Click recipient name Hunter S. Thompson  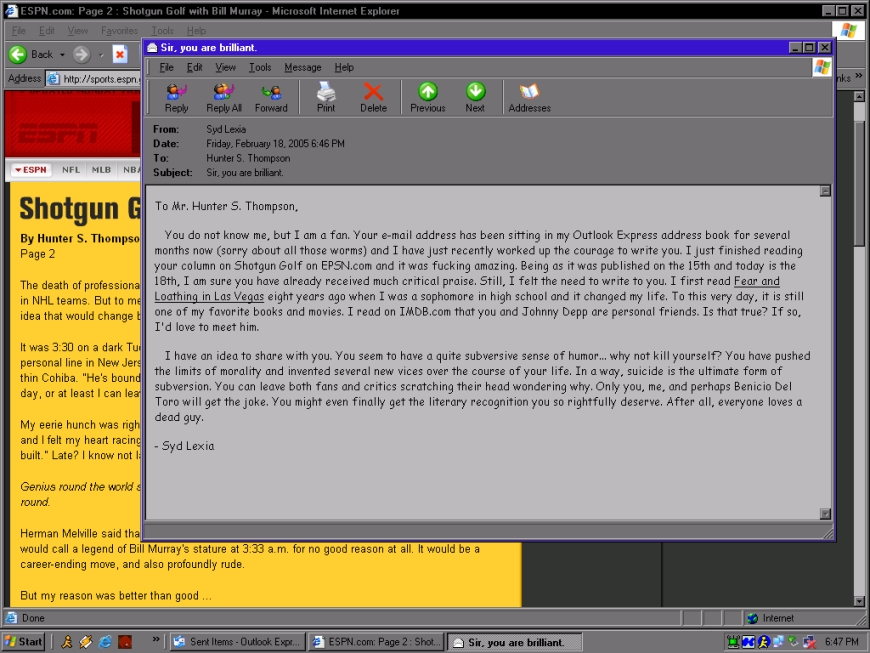[248, 158]
